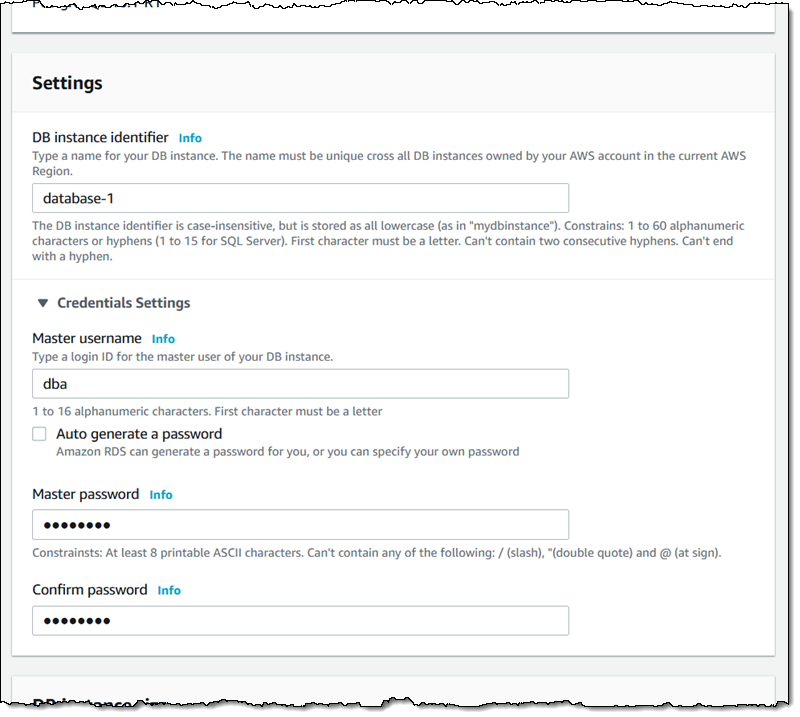Check Auto generate a password box
This screenshot has width=800, height=717.
click(x=39, y=434)
